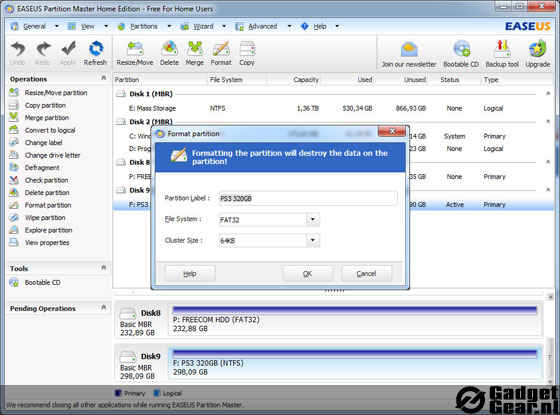Choose Merge partition in Operations

(39, 118)
